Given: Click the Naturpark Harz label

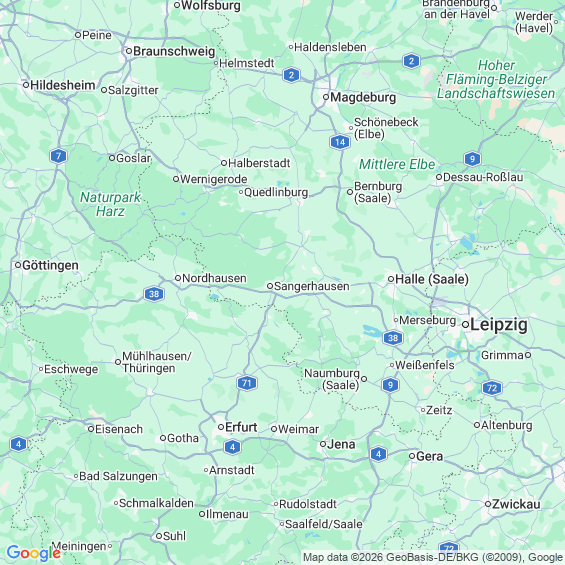Looking at the screenshot, I should click(x=110, y=204).
